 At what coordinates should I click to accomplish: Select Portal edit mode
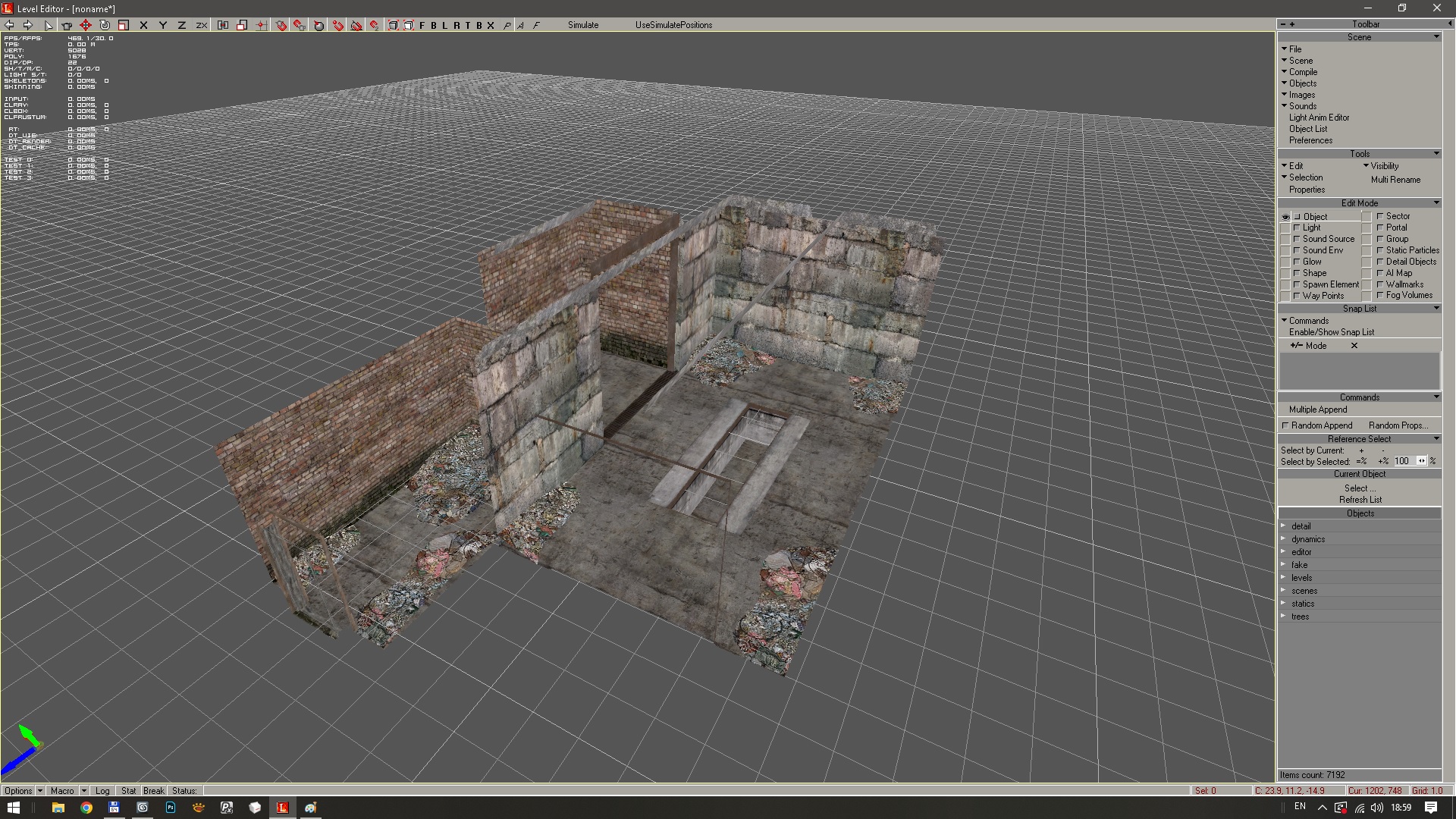click(x=1396, y=227)
